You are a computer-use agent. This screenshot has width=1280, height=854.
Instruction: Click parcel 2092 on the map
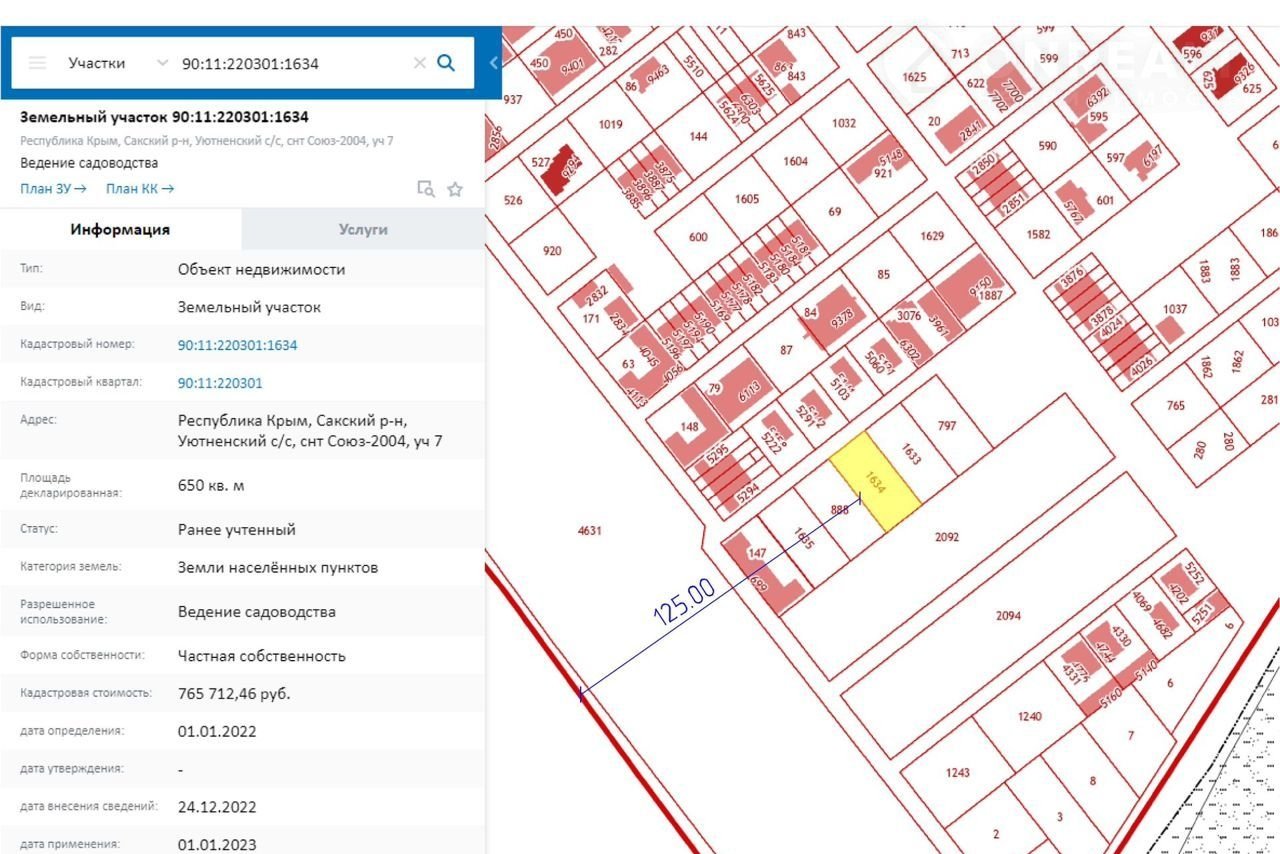tap(947, 537)
